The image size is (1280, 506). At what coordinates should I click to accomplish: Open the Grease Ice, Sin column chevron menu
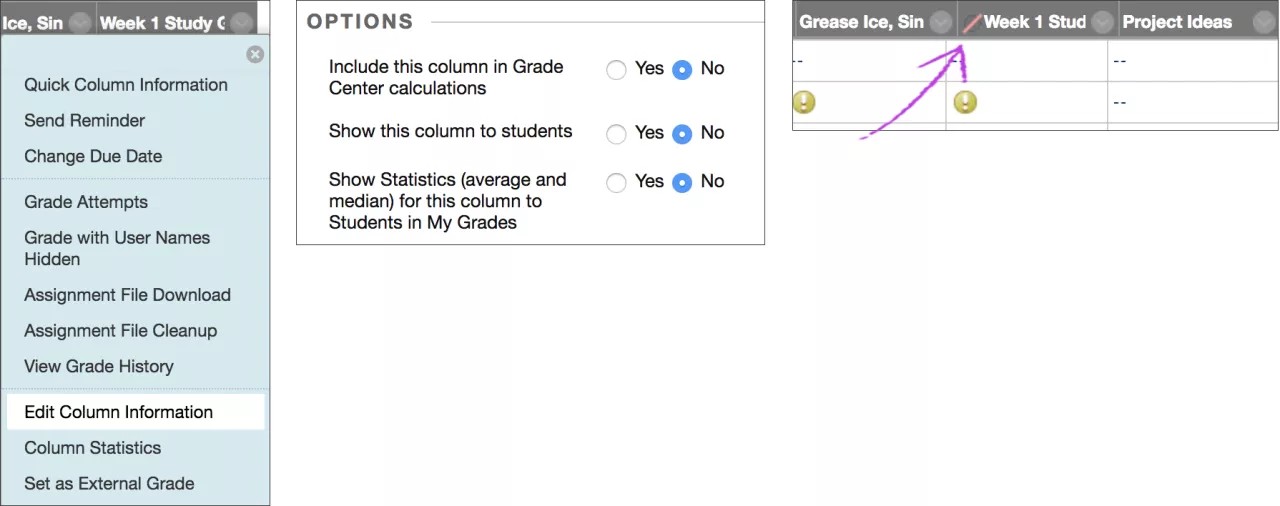940,22
